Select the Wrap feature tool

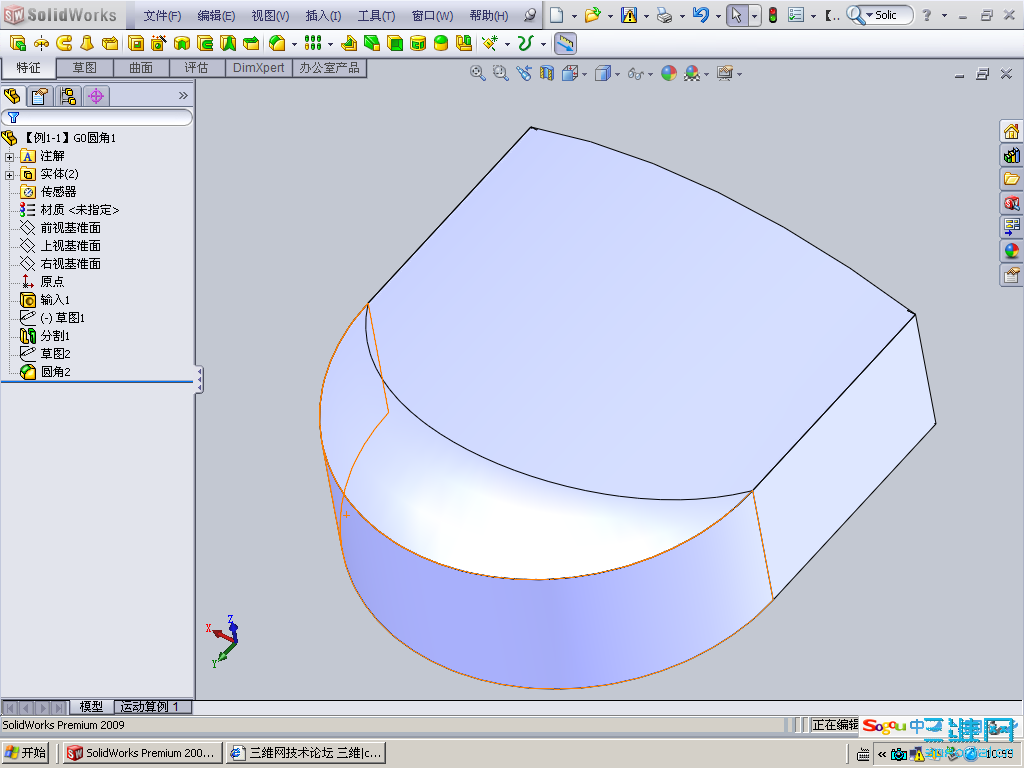pyautogui.click(x=418, y=43)
